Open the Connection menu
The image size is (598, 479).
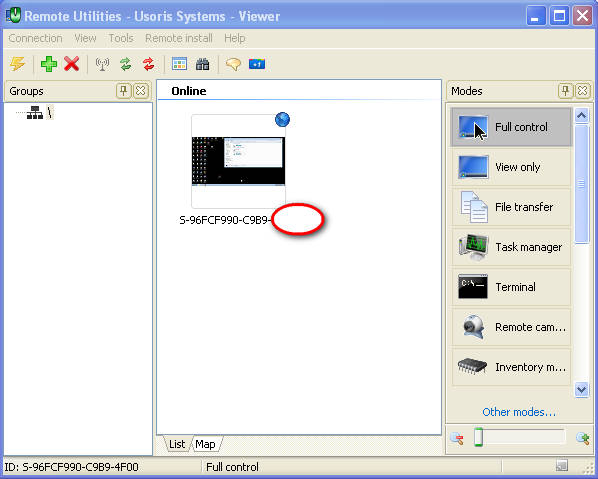[35, 38]
